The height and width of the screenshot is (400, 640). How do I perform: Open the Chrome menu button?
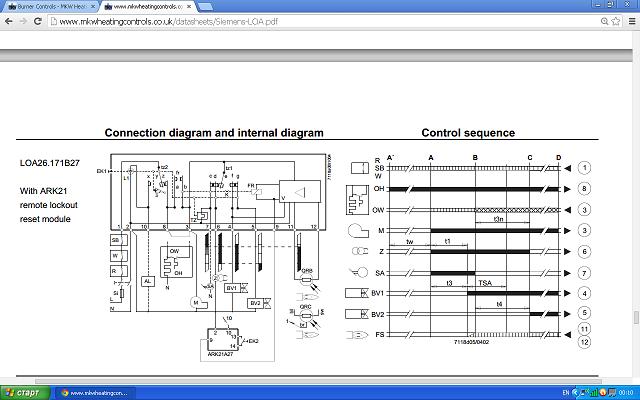coord(631,20)
